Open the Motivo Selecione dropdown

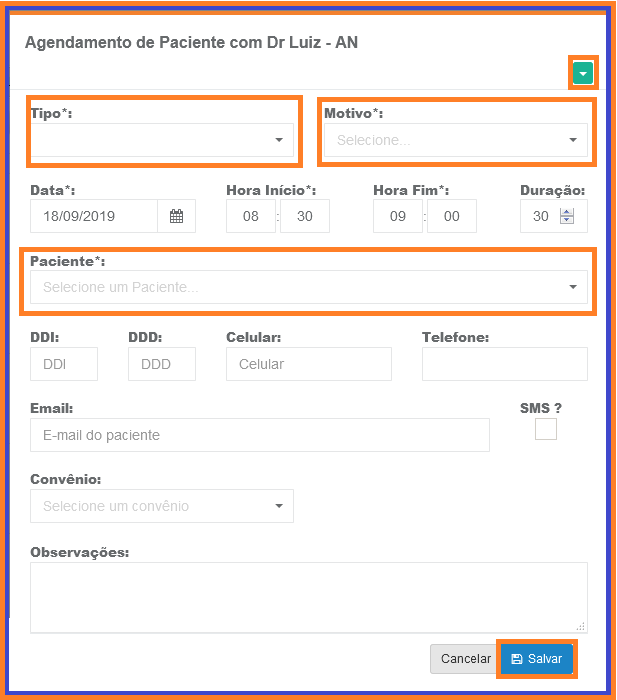tap(455, 140)
